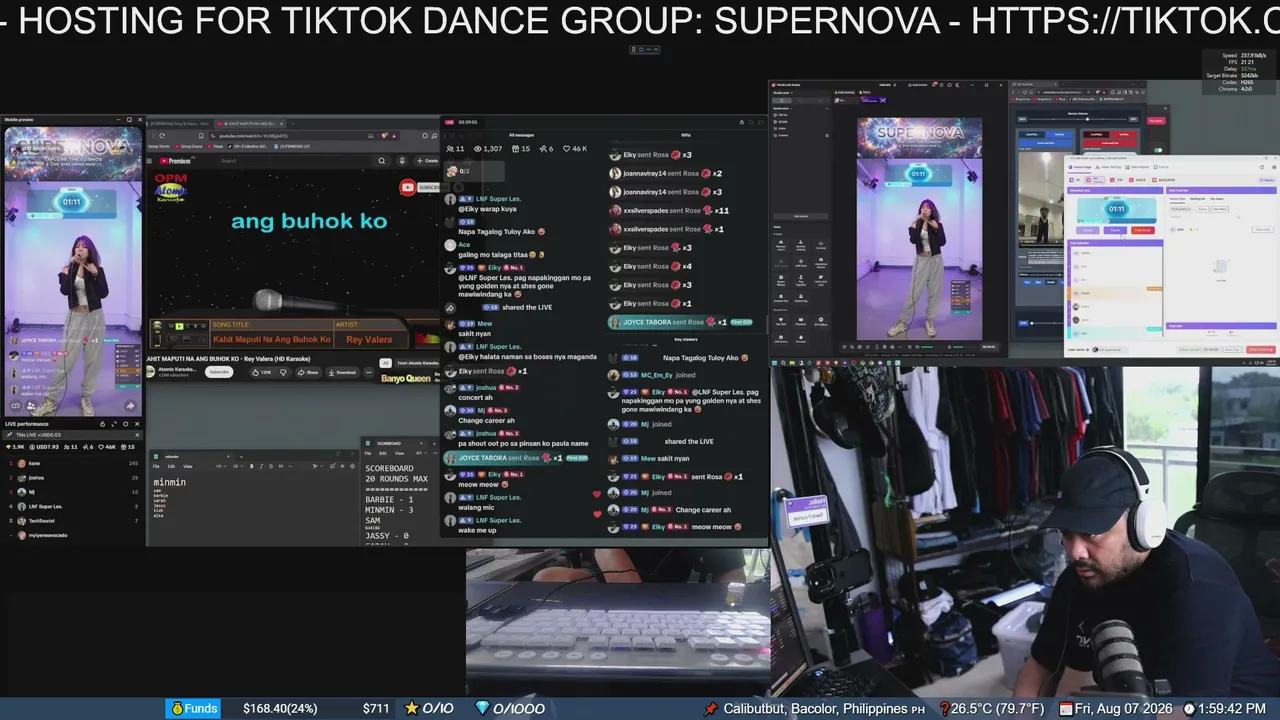This screenshot has width=1280, height=720.
Task: Open the more actions menu under the YouTube video
Action: (367, 372)
